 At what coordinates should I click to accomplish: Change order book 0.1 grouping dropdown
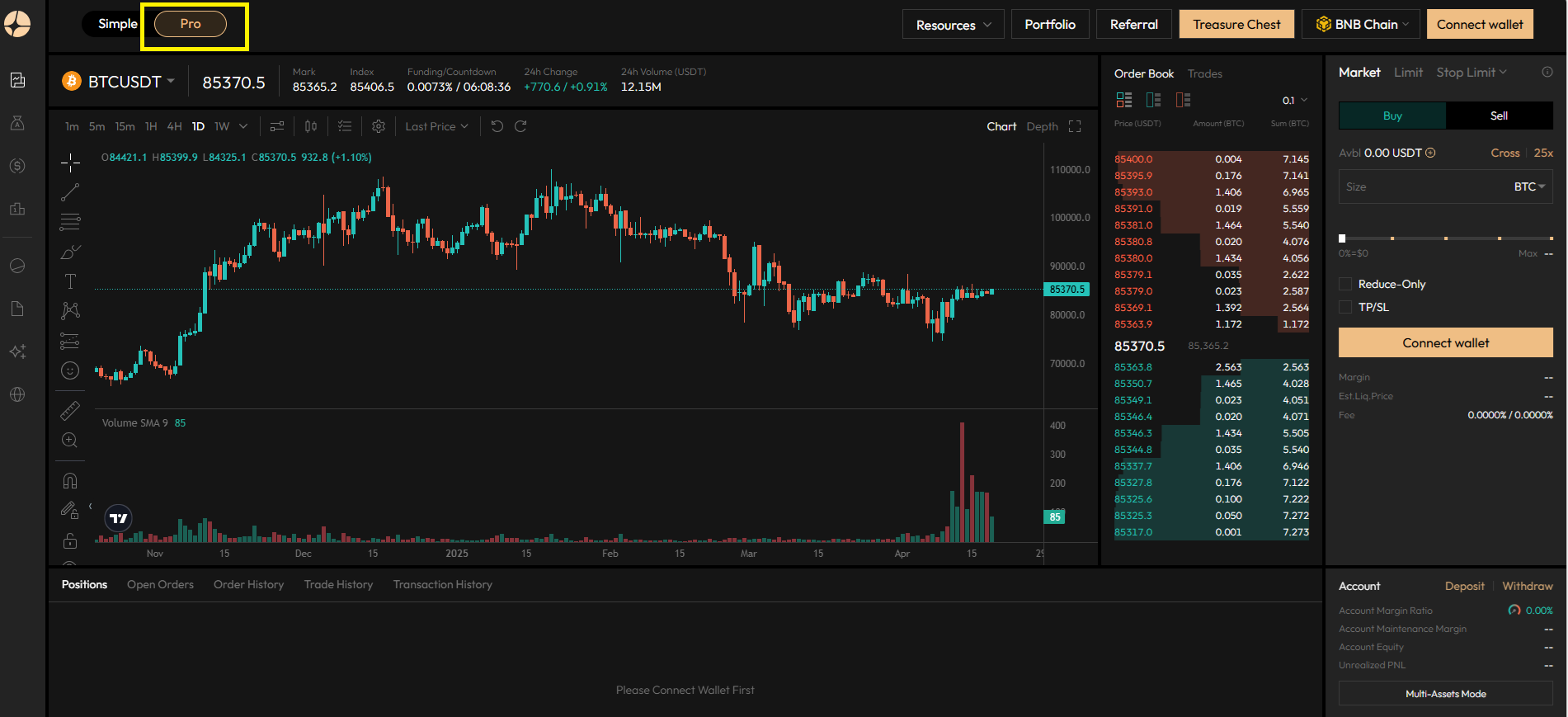1294,101
